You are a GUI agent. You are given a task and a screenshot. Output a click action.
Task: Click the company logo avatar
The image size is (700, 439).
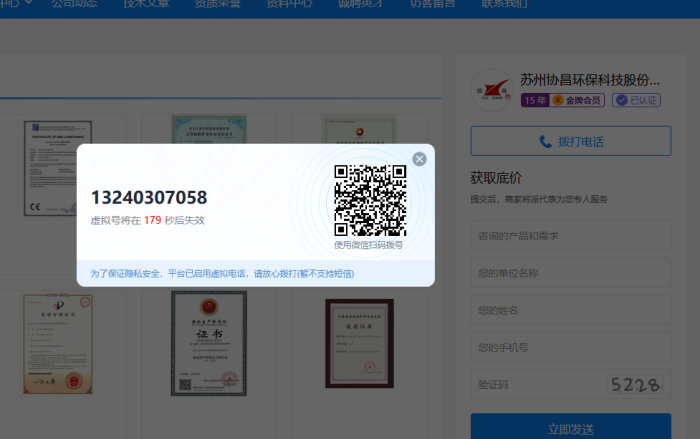pyautogui.click(x=491, y=89)
